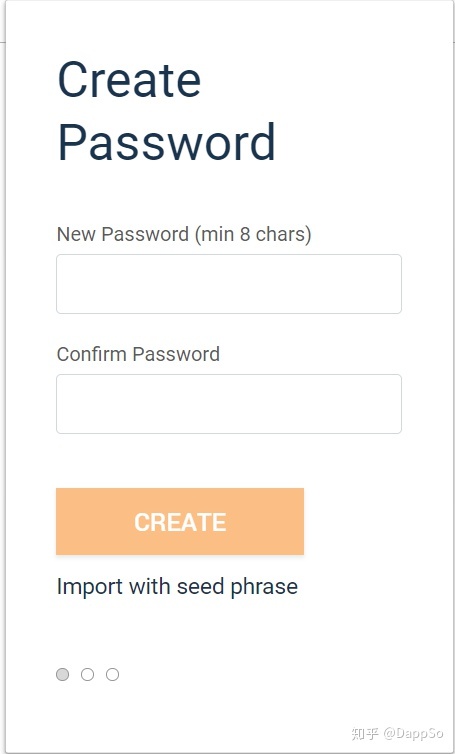The height and width of the screenshot is (754, 455).
Task: Select the third step indicator dot
Action: pyautogui.click(x=113, y=675)
